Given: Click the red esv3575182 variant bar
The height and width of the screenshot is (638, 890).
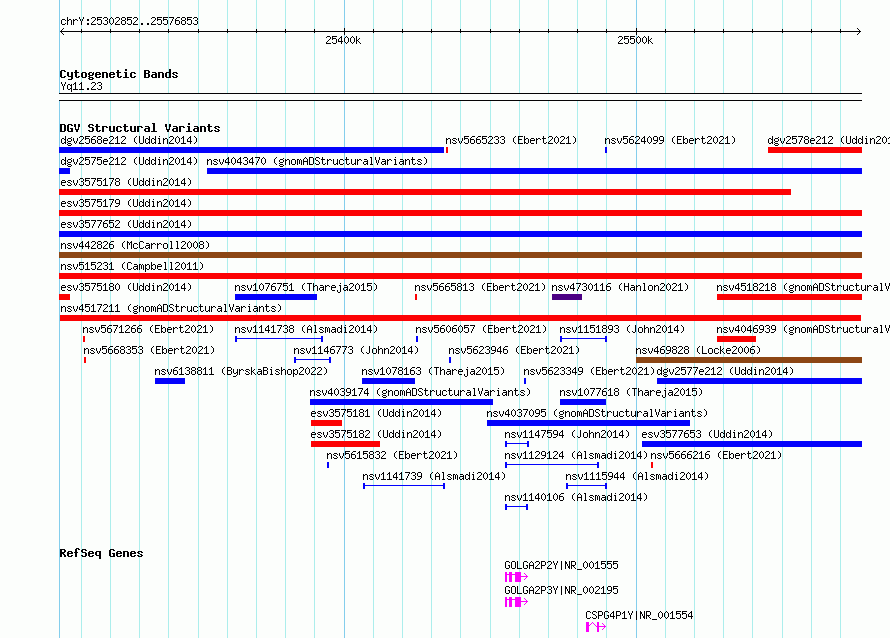Looking at the screenshot, I should coord(345,444).
